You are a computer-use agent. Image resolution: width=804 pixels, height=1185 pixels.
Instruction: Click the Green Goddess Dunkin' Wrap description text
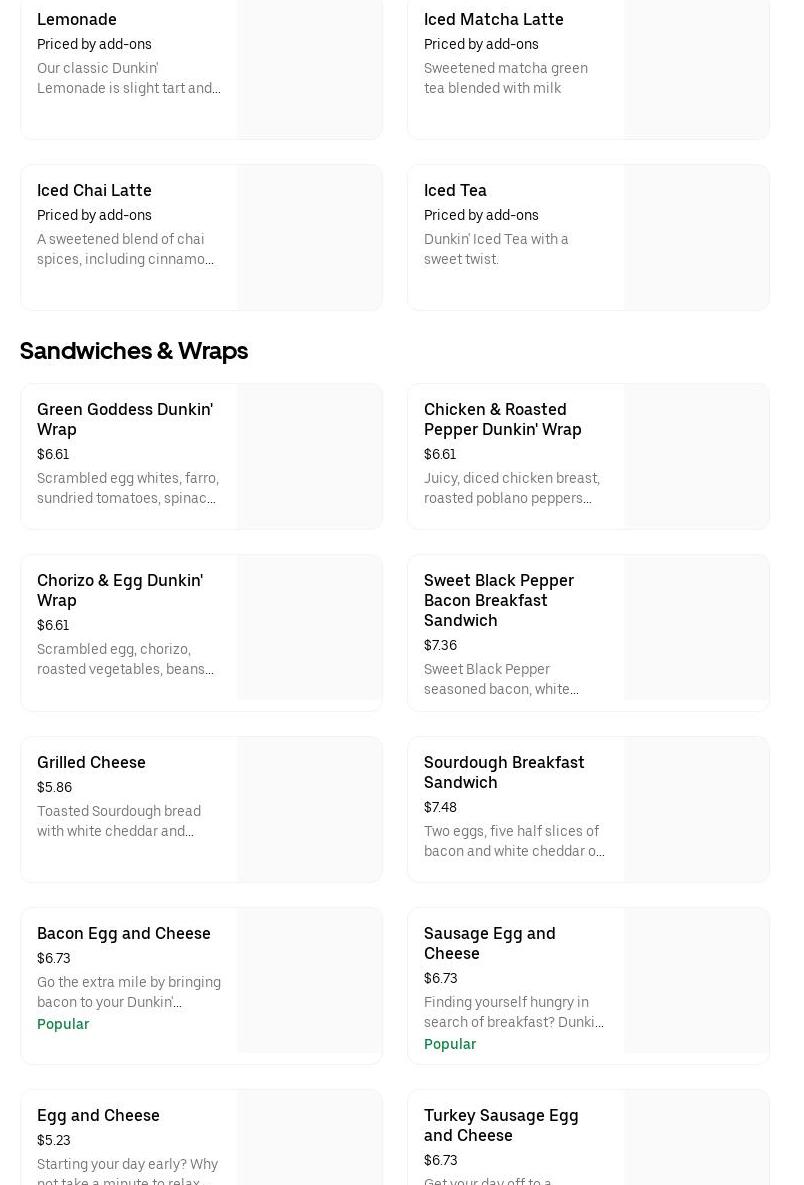(x=128, y=488)
